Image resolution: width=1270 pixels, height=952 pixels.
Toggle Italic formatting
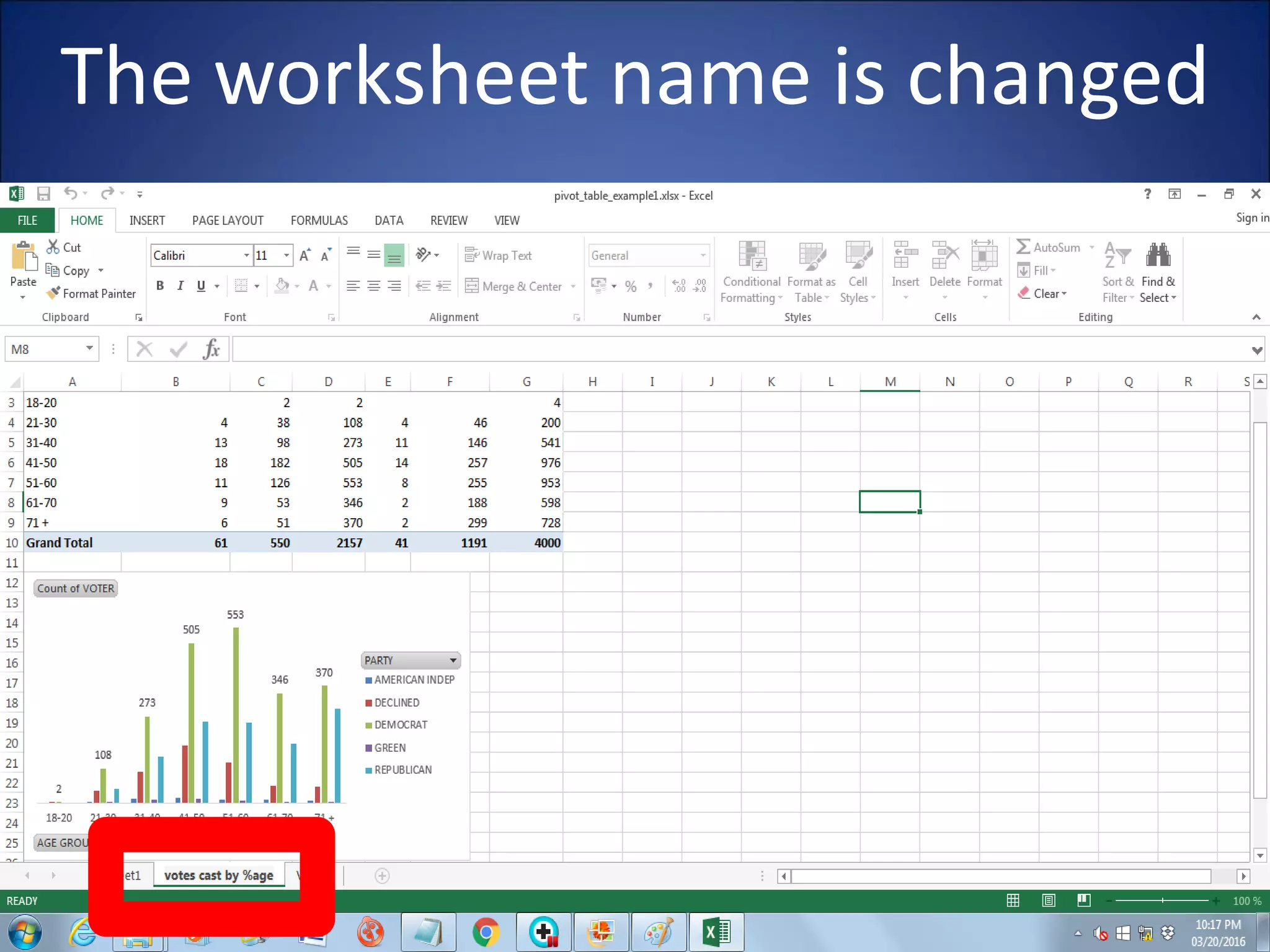tap(180, 286)
